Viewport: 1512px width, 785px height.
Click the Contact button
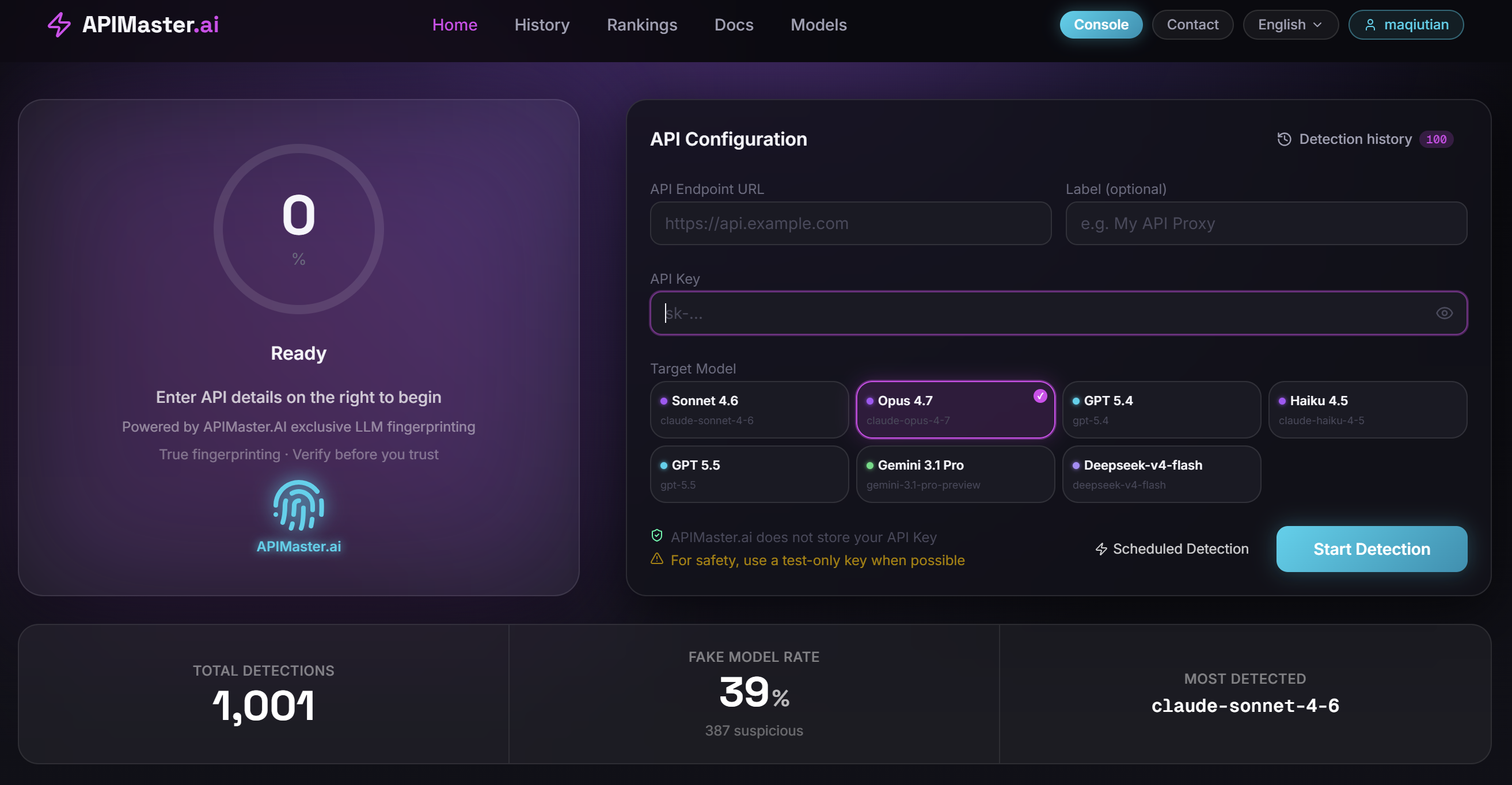[x=1192, y=25]
